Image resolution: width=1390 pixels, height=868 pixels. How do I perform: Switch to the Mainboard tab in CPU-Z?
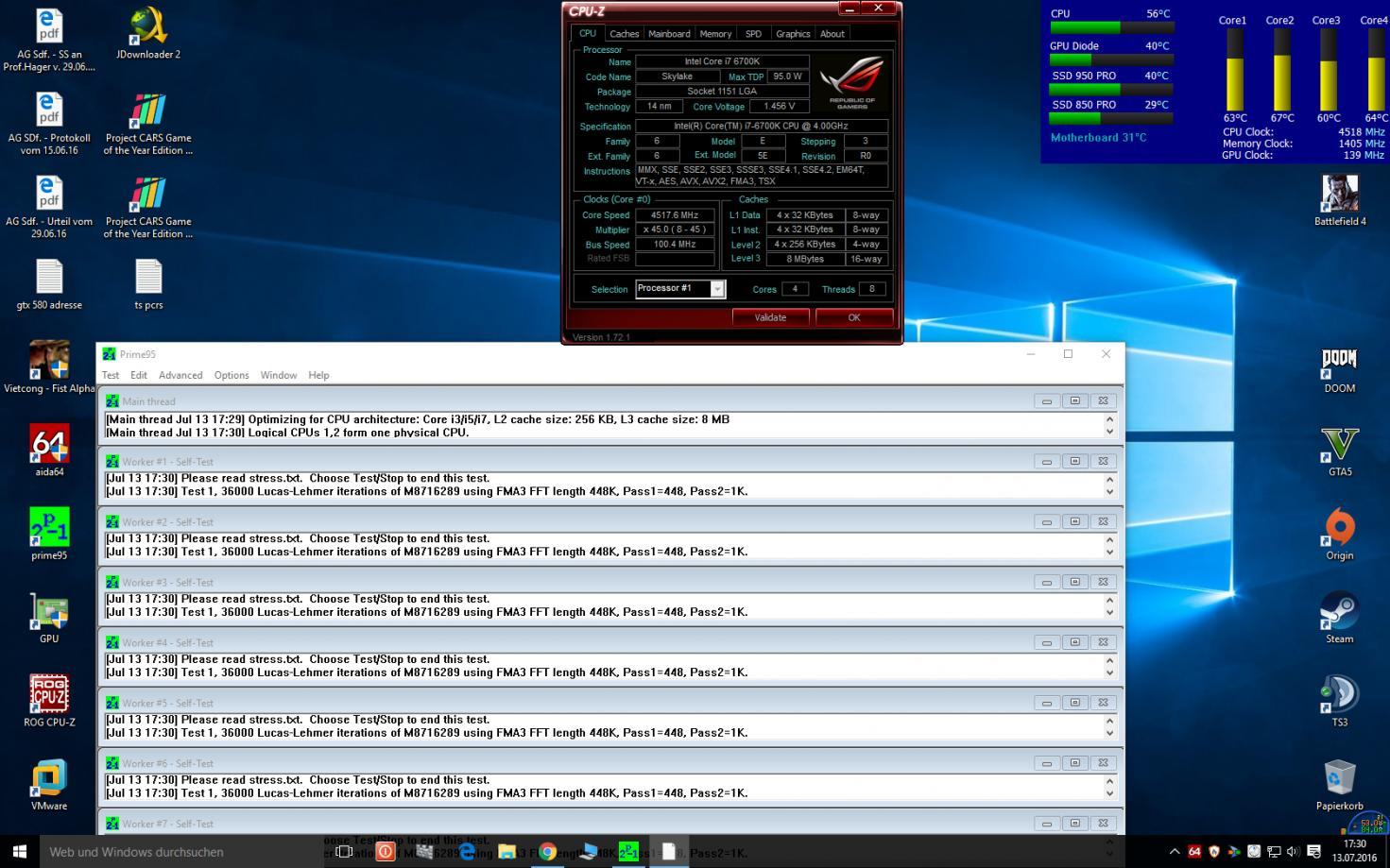click(669, 34)
